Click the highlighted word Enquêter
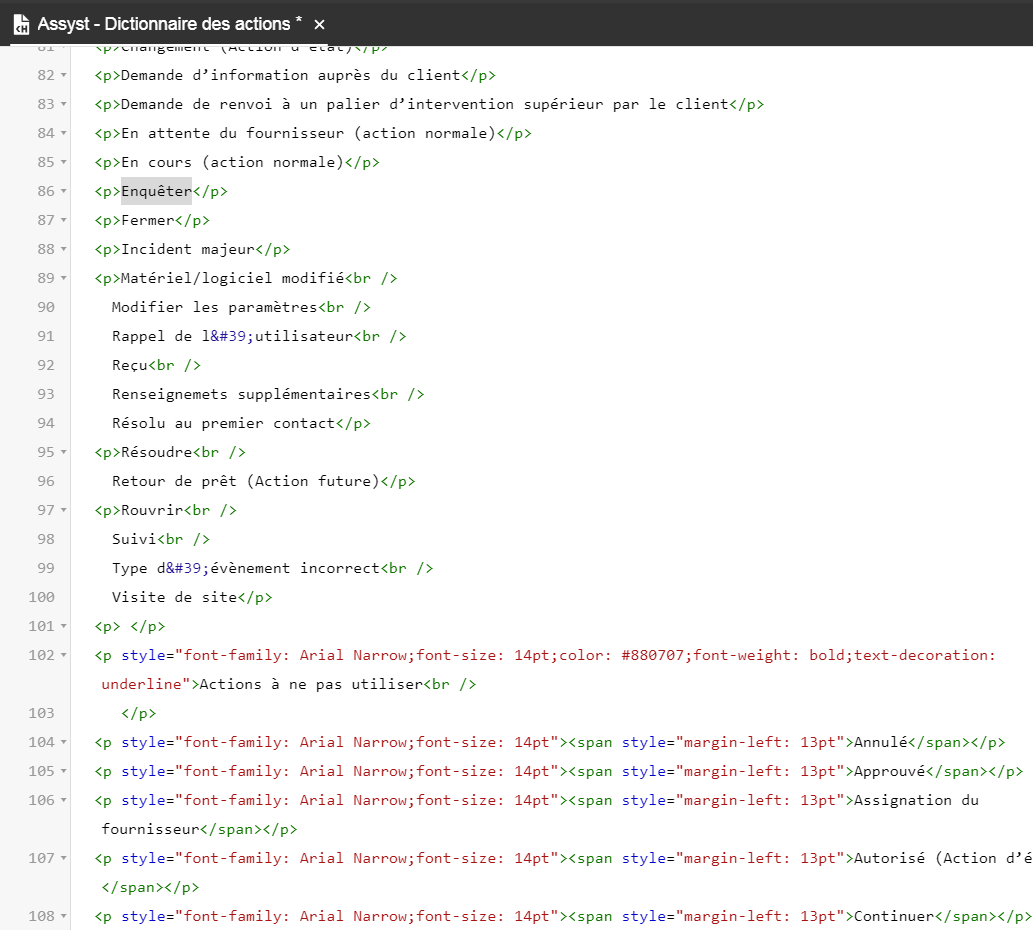 click(x=157, y=191)
